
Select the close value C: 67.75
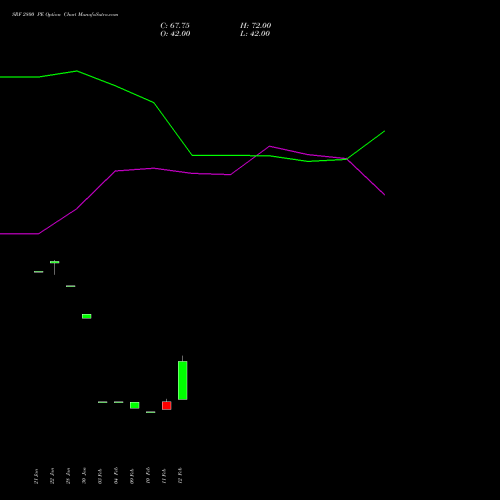point(175,26)
